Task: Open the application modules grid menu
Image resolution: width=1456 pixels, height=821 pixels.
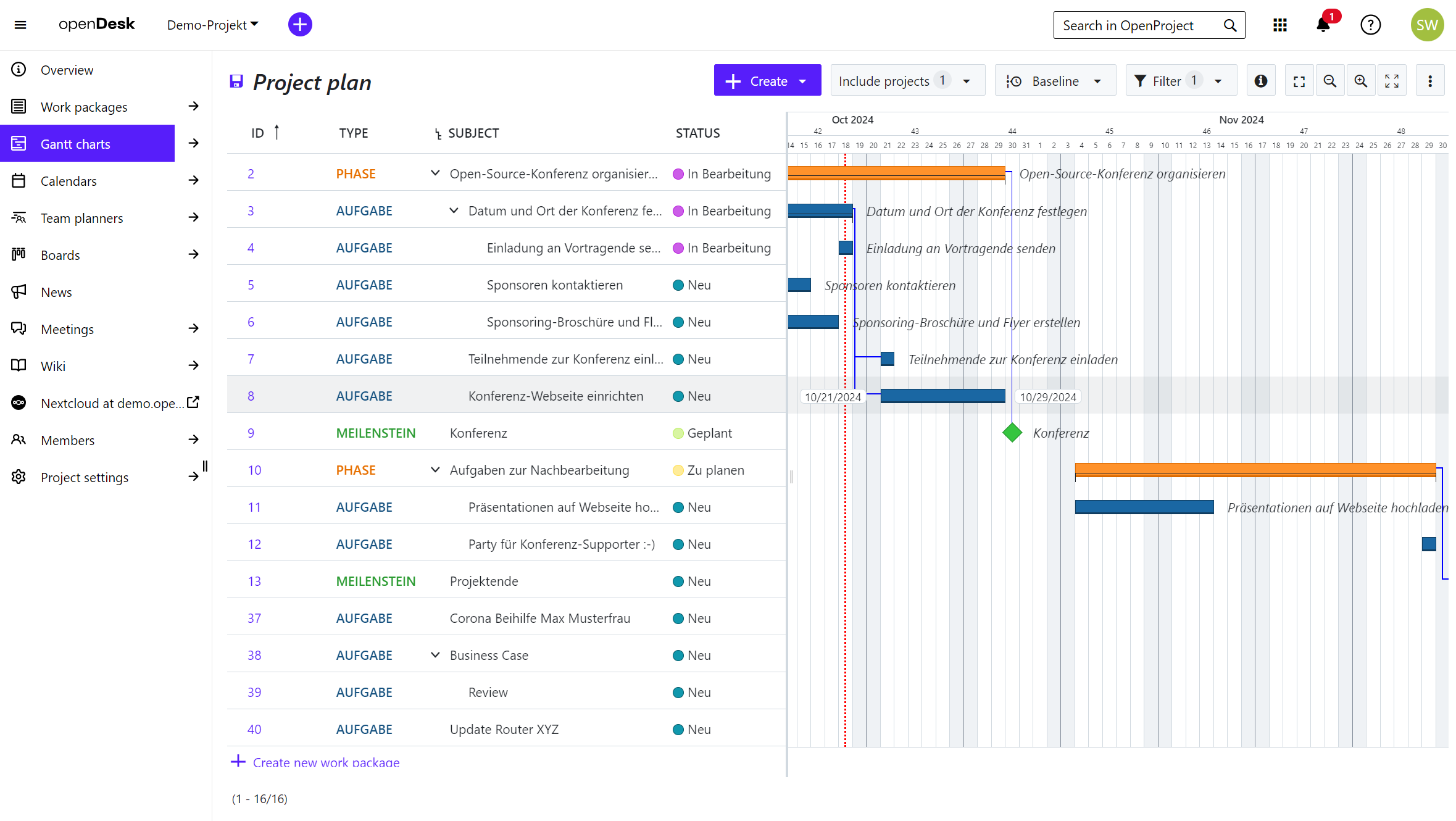Action: [x=1279, y=25]
